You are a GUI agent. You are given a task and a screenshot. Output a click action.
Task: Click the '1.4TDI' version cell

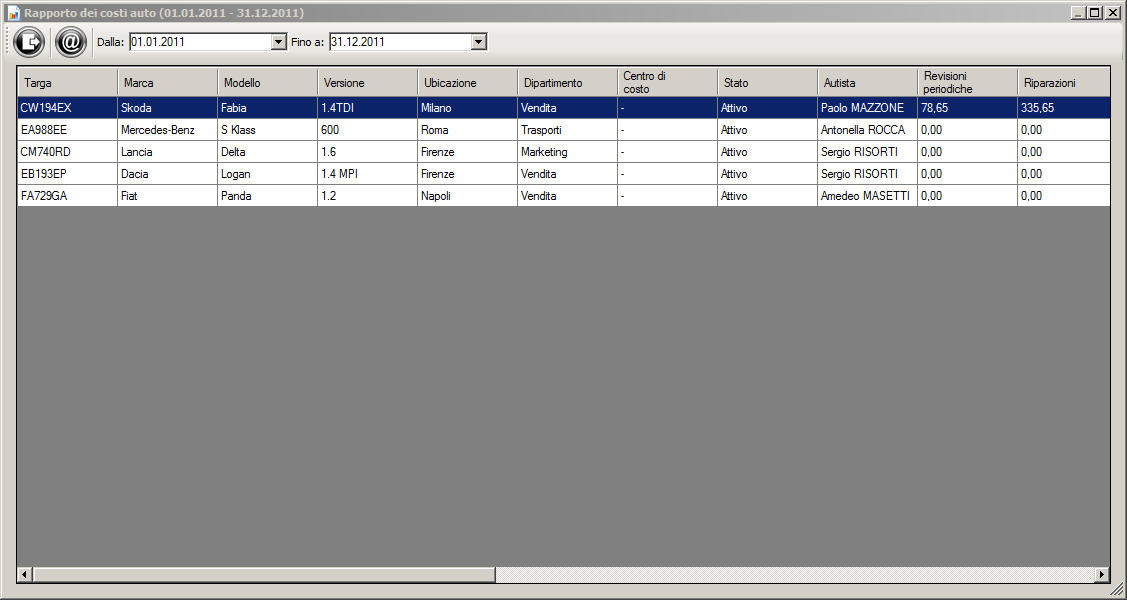367,108
